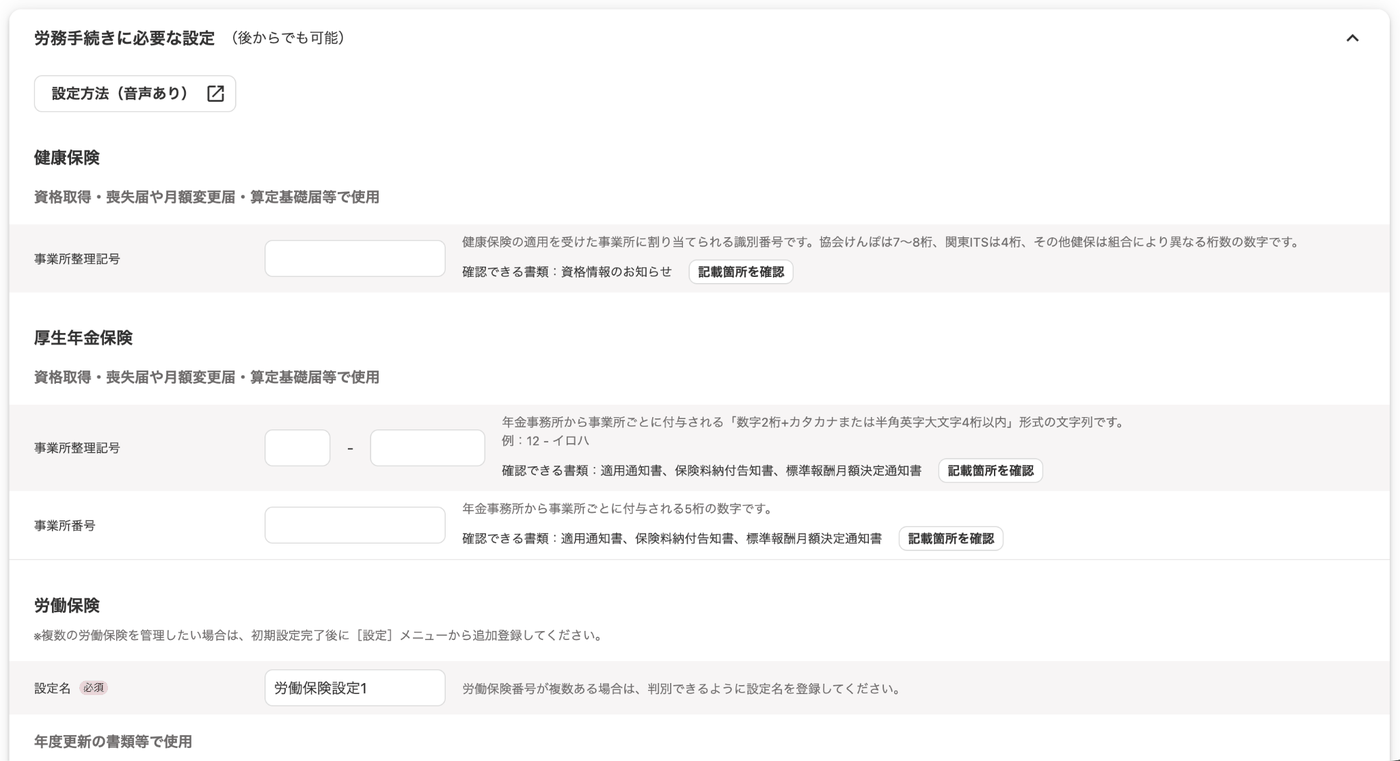Click 記載箇所を確認 for 資格情報のお知らせ

741,272
